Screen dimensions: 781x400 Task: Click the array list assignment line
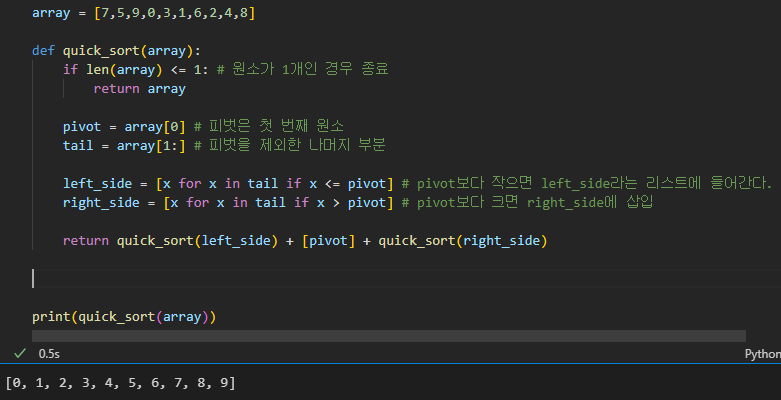coord(143,13)
